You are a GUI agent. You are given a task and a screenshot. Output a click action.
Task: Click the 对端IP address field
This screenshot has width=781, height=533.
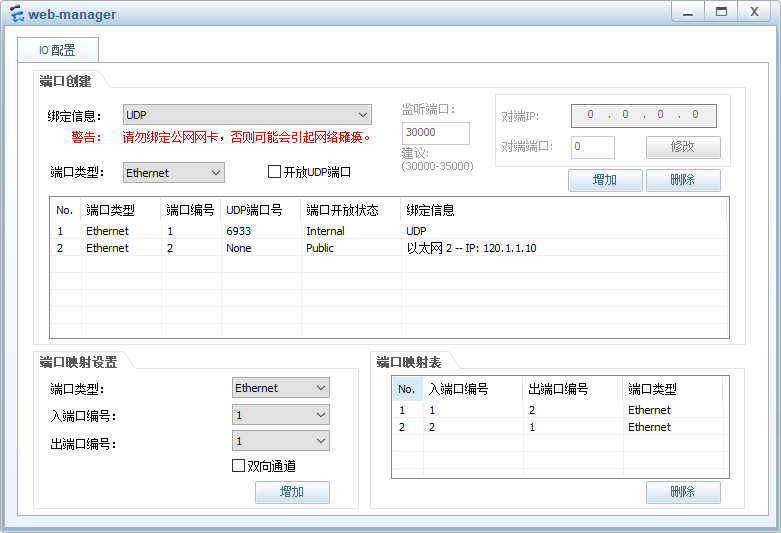(x=644, y=116)
